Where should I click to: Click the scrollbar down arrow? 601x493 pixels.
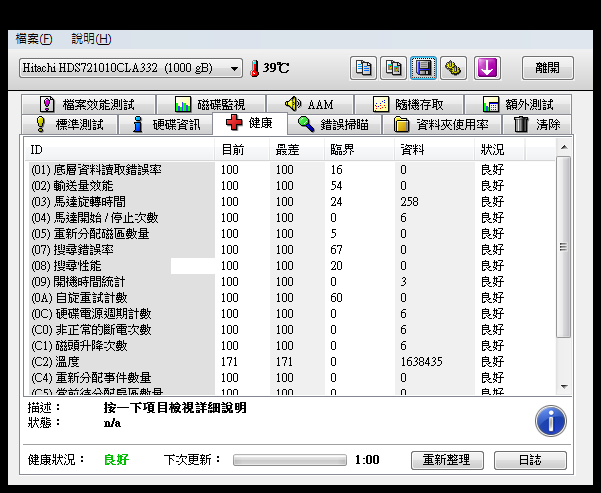tap(564, 386)
